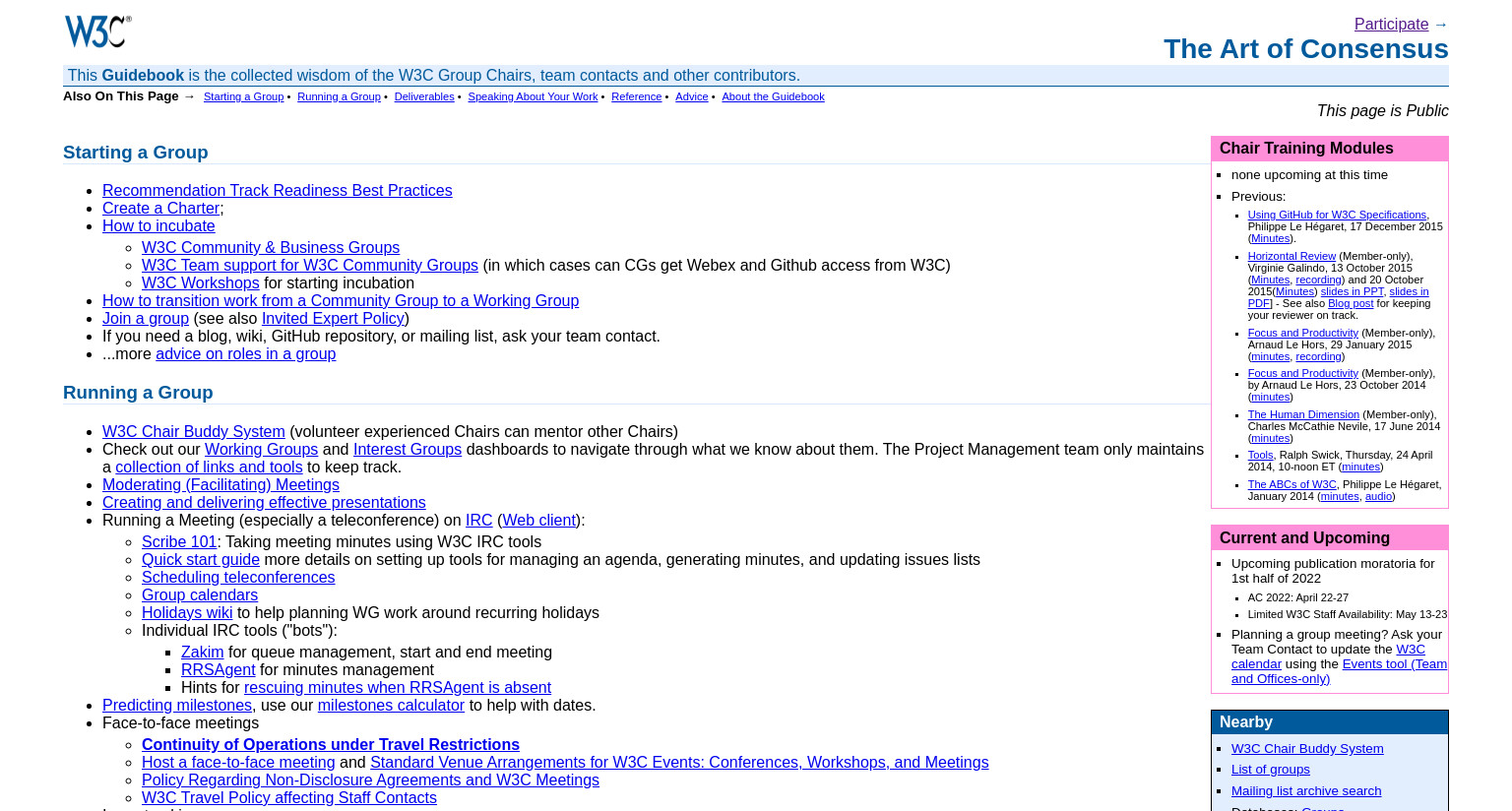The image size is (1512, 811).
Task: Open Creating and delivering effective presentations
Action: click(x=264, y=503)
